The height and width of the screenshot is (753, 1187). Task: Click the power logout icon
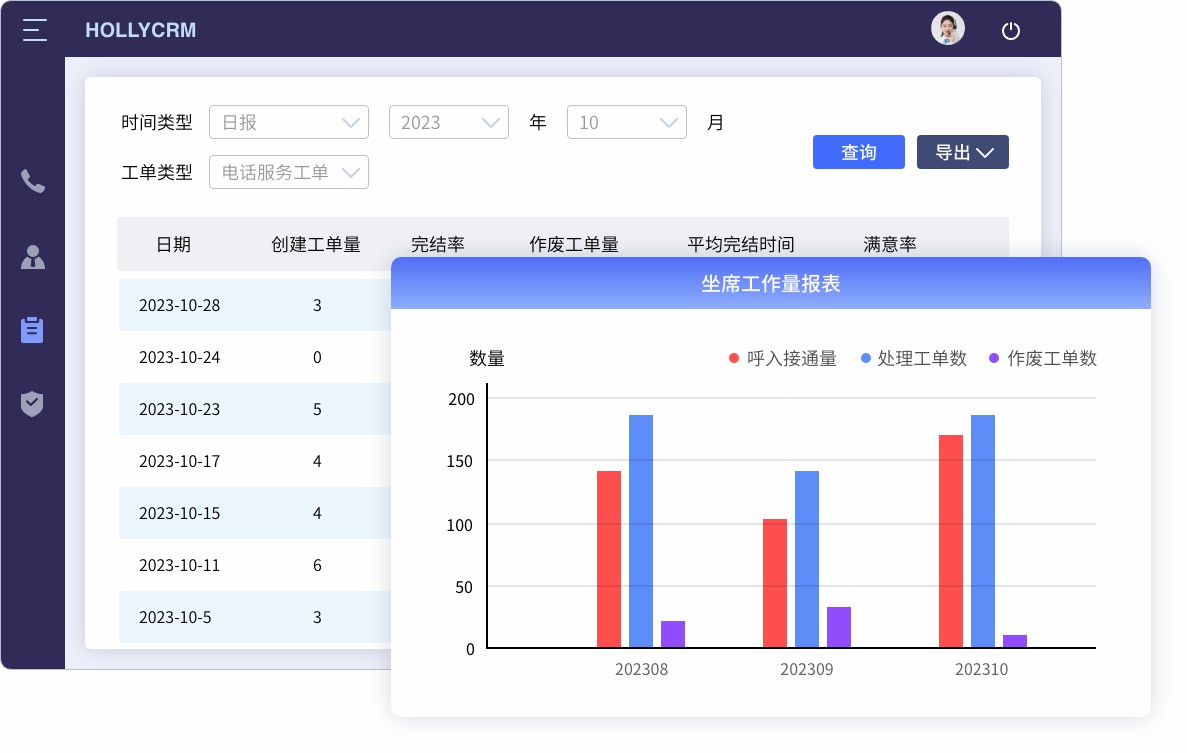1010,31
